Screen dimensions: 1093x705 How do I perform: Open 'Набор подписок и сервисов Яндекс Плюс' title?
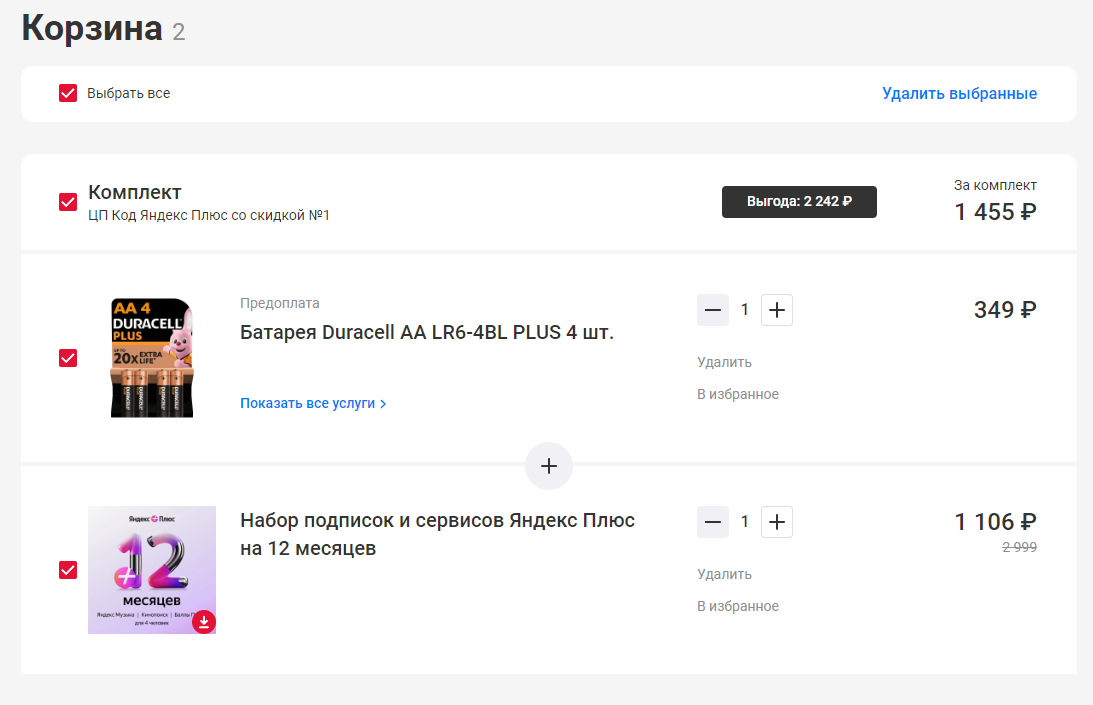[437, 535]
